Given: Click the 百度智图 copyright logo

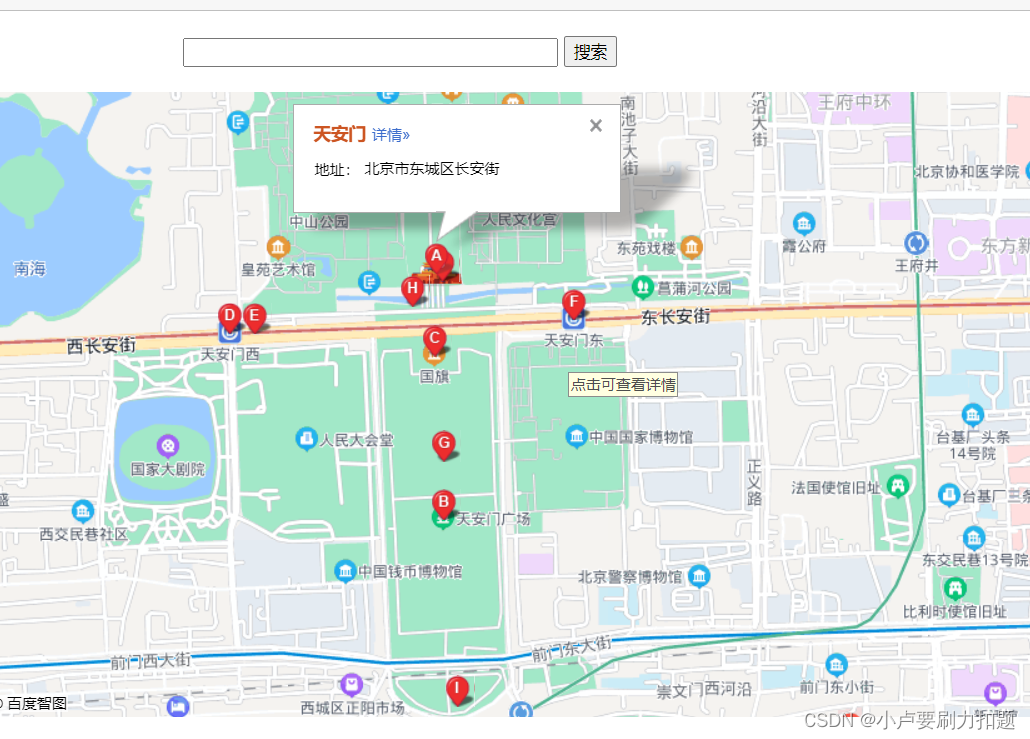Looking at the screenshot, I should point(34,703).
